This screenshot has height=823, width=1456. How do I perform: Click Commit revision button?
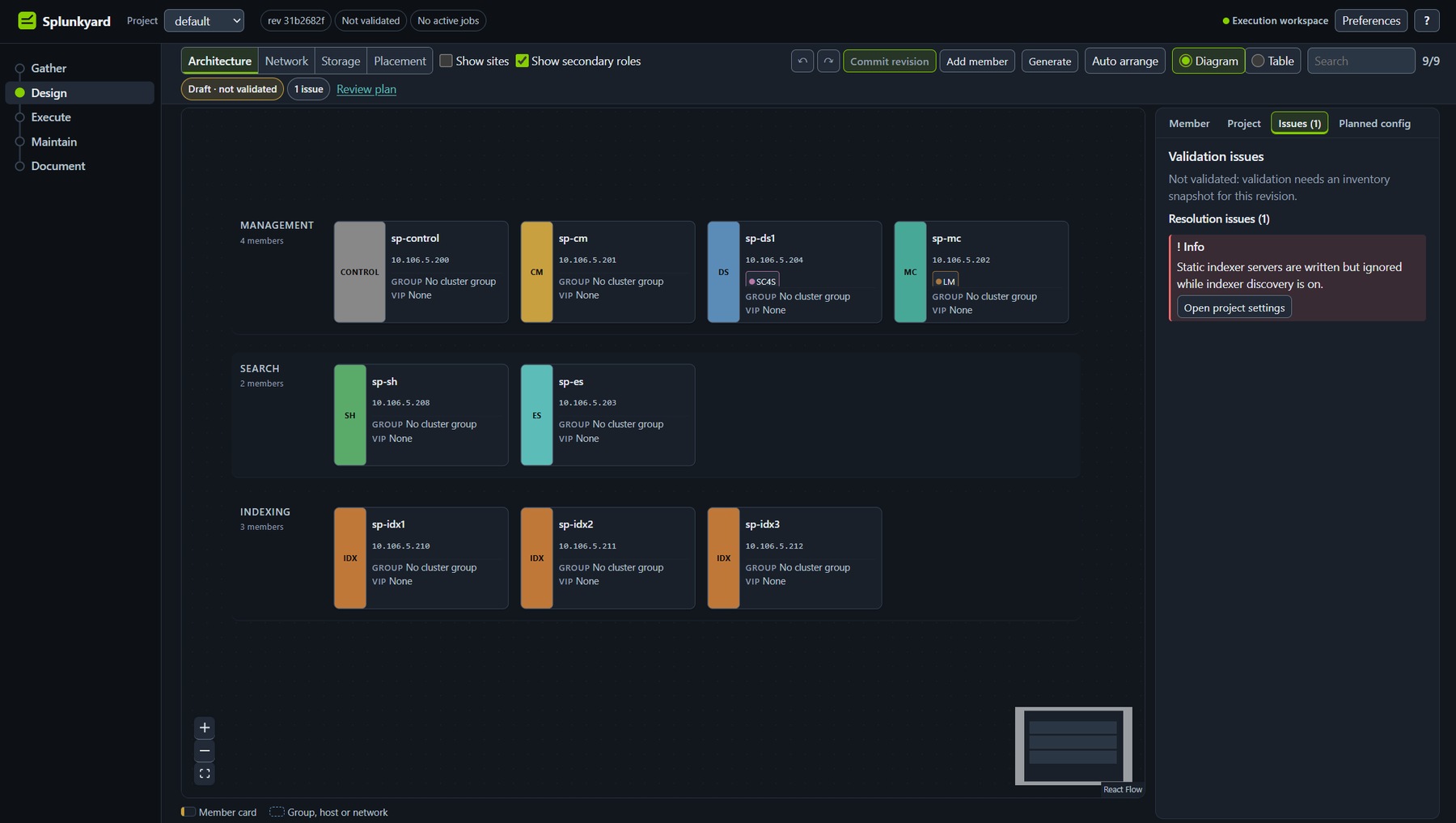coord(889,61)
